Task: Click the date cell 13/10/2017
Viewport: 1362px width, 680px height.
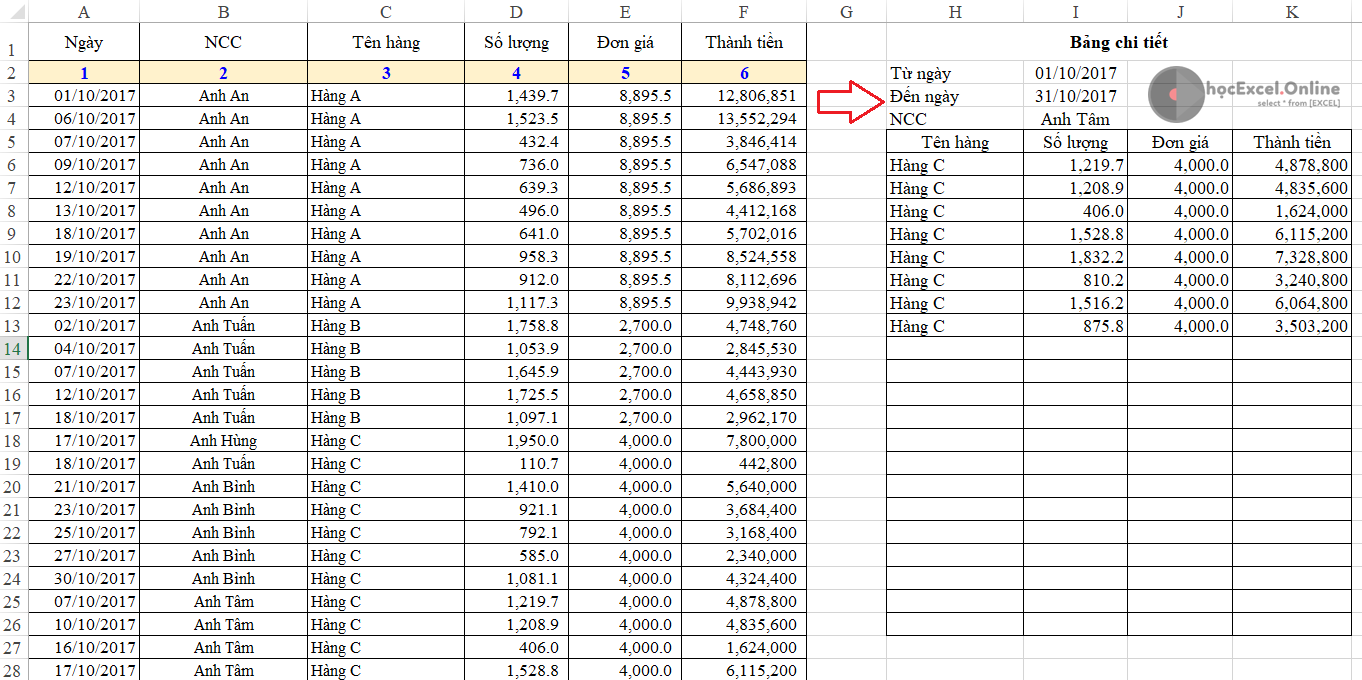Action: (84, 211)
